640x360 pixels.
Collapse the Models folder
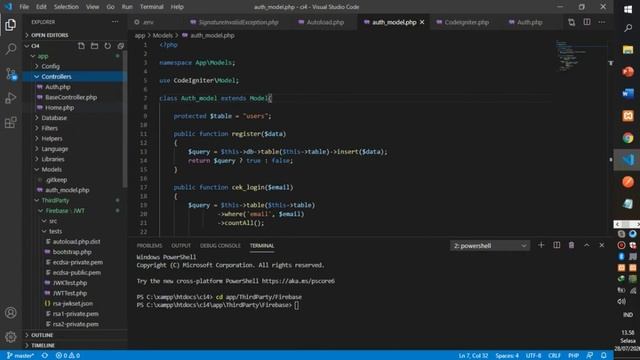pos(51,169)
